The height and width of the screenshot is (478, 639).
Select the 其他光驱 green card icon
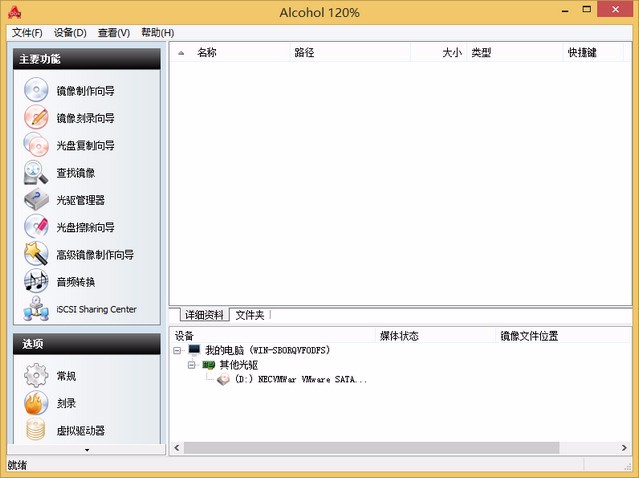209,364
